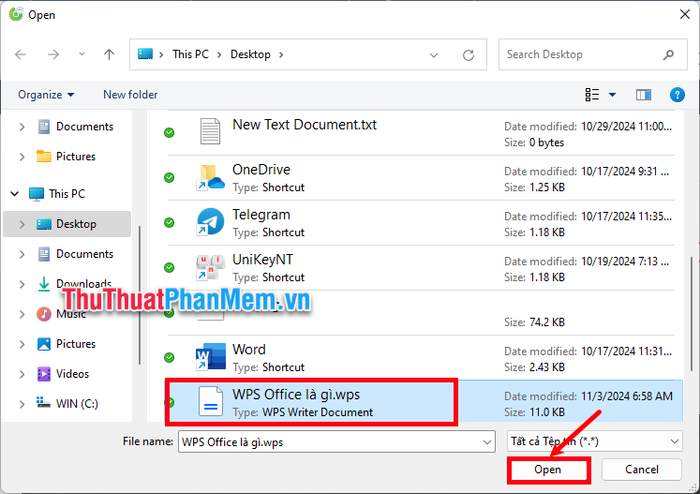Click the file list vertical scrollbar
This screenshot has height=494, width=700.
[x=692, y=312]
